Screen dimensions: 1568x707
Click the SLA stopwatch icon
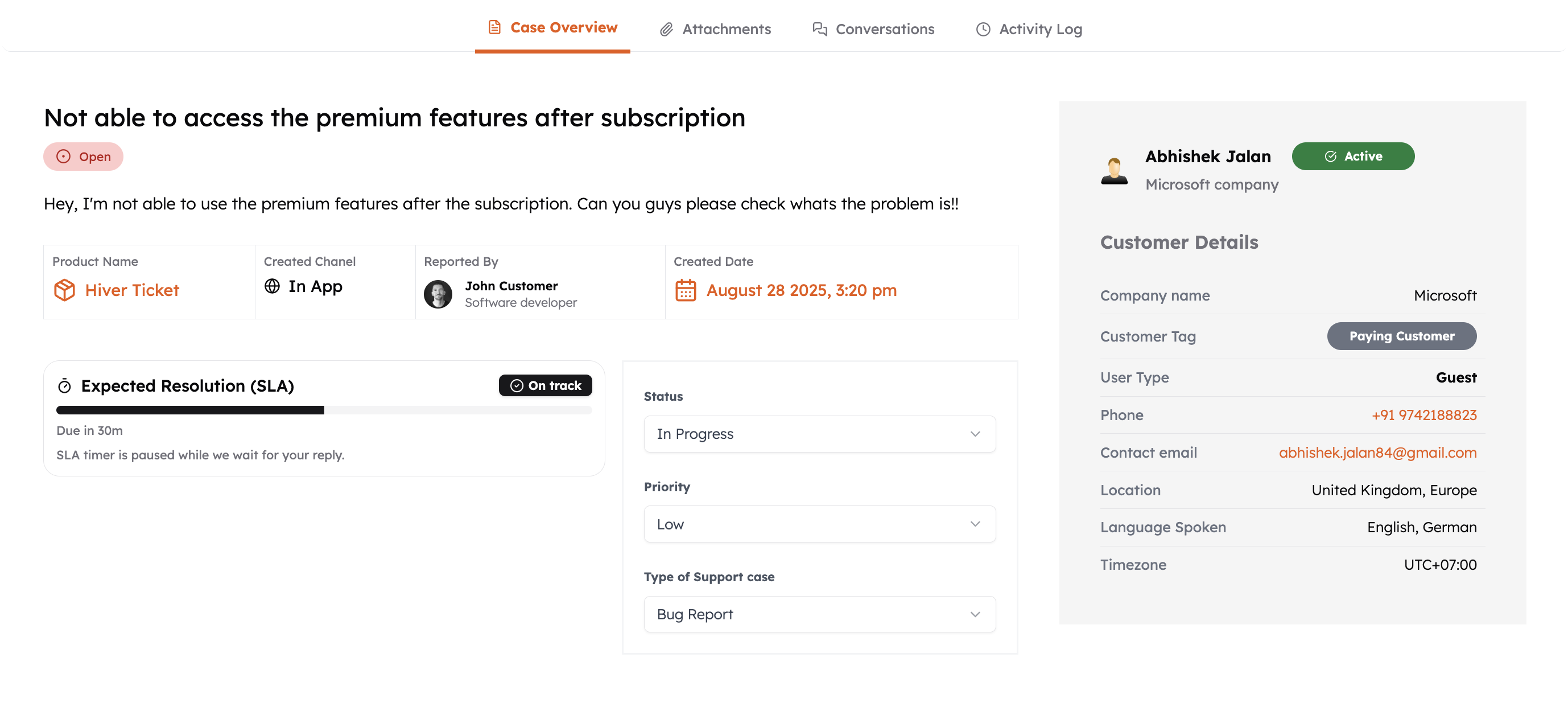point(64,386)
